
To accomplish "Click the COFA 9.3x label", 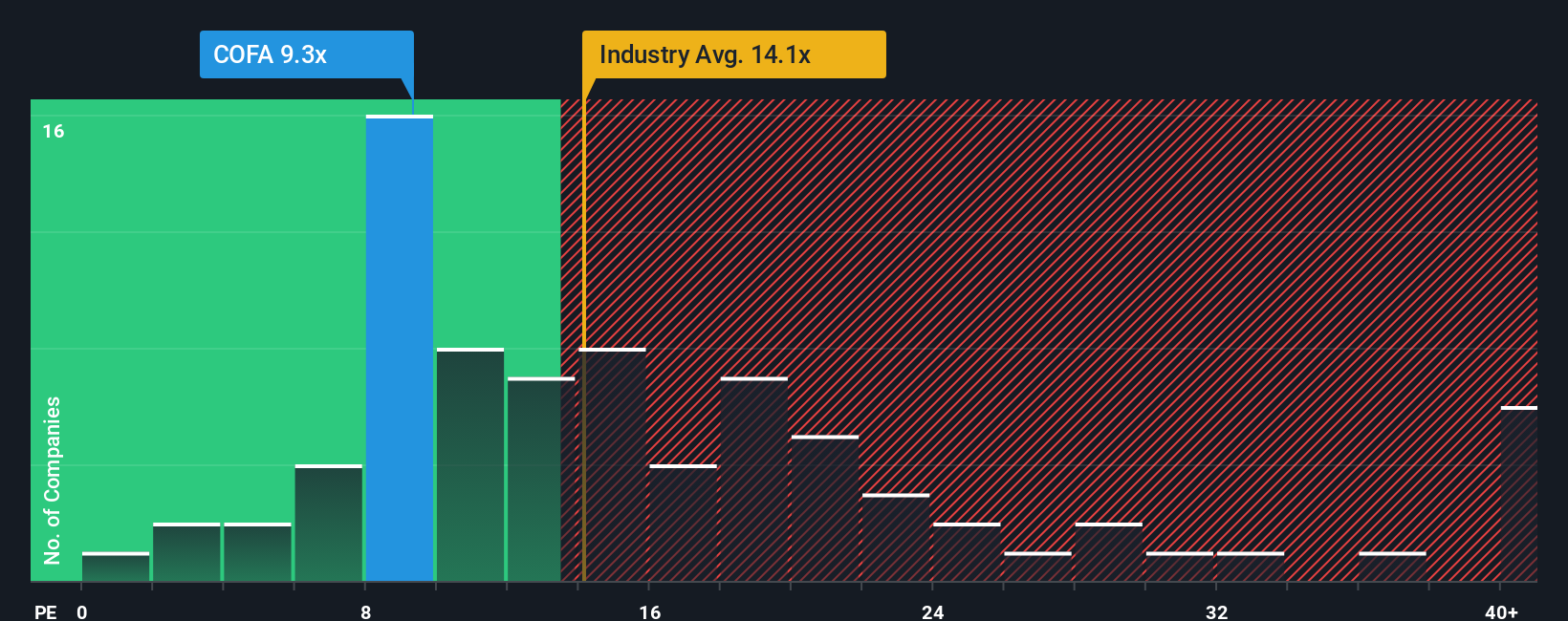I will (306, 54).
